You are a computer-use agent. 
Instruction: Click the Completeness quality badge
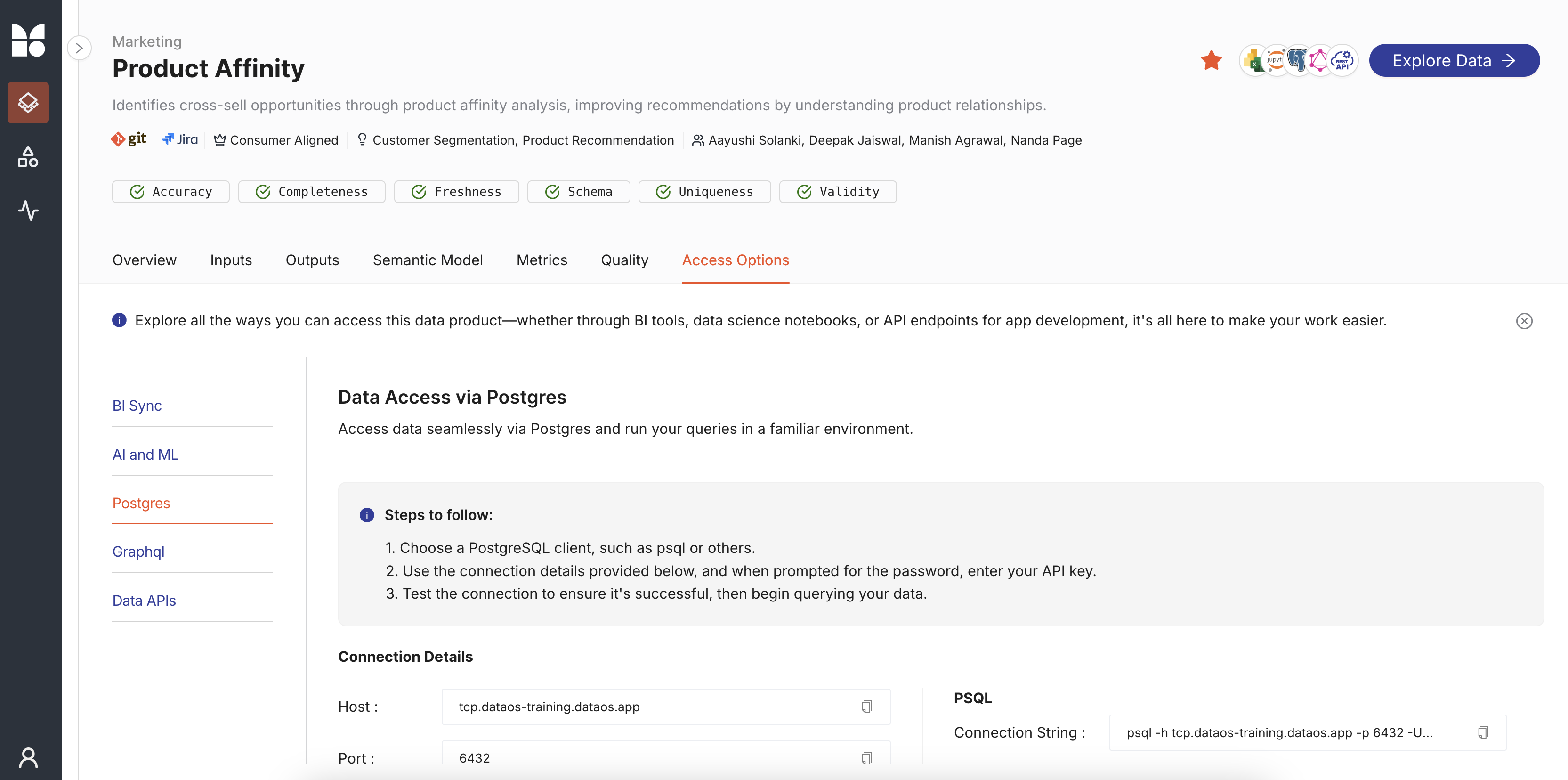(312, 192)
